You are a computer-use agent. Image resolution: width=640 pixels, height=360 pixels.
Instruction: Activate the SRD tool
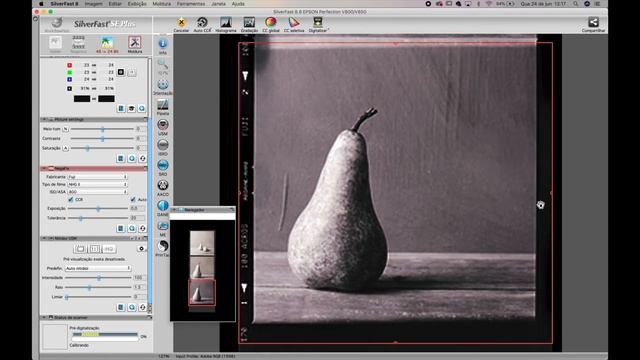coord(162,168)
